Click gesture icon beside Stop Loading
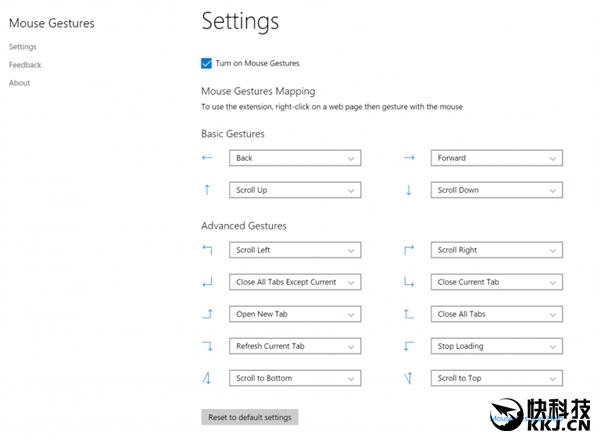 (409, 346)
